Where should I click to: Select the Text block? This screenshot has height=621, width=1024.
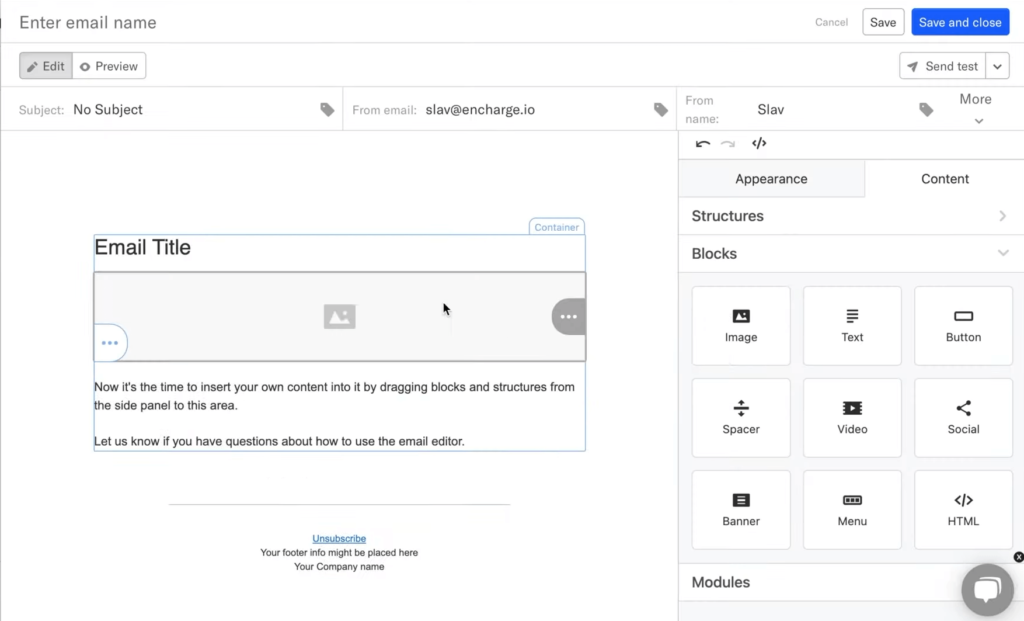852,326
